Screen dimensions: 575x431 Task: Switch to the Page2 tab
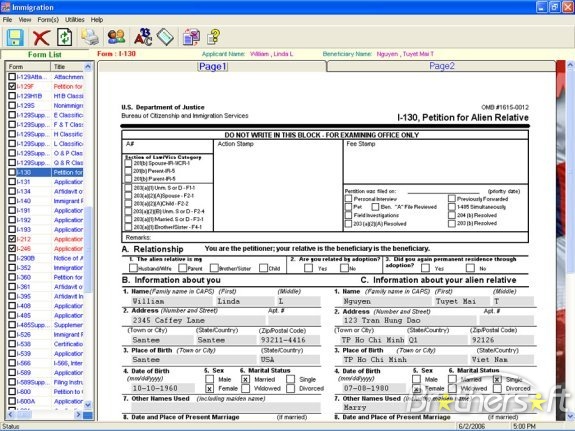pyautogui.click(x=442, y=66)
